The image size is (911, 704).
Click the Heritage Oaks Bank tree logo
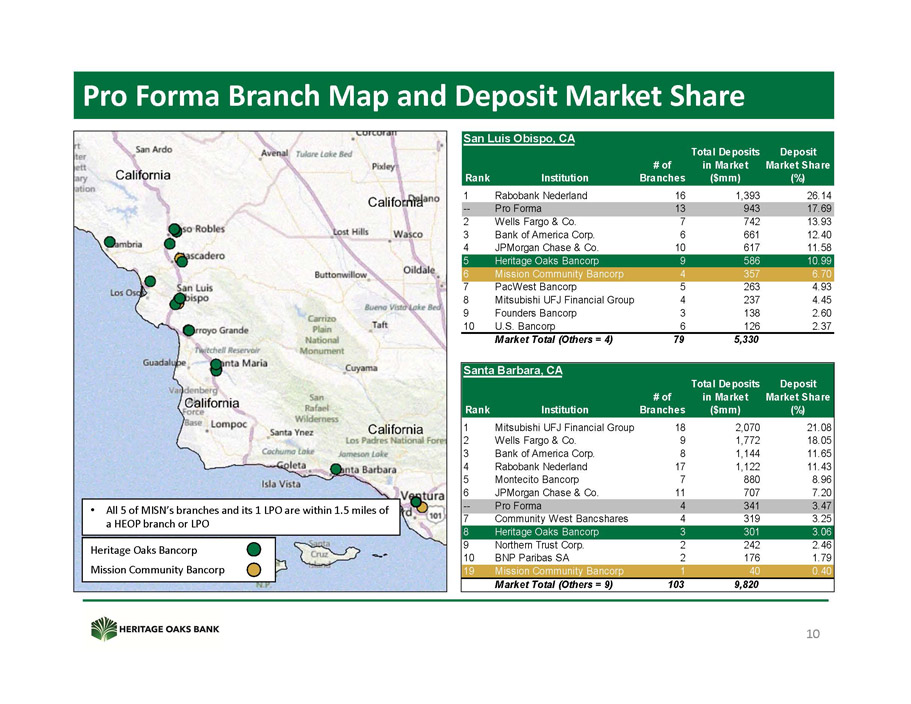pos(105,628)
